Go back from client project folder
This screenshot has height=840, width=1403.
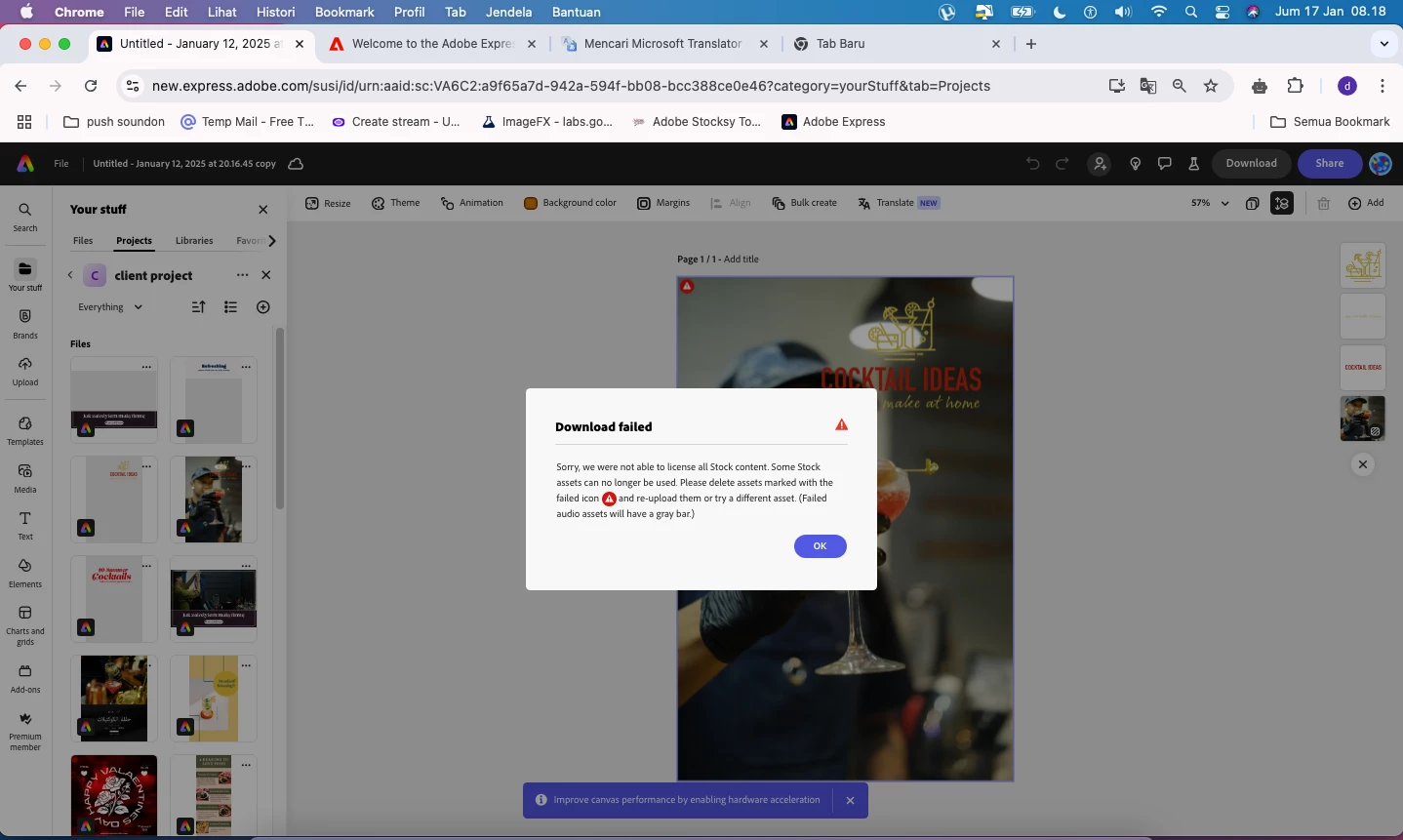point(70,275)
